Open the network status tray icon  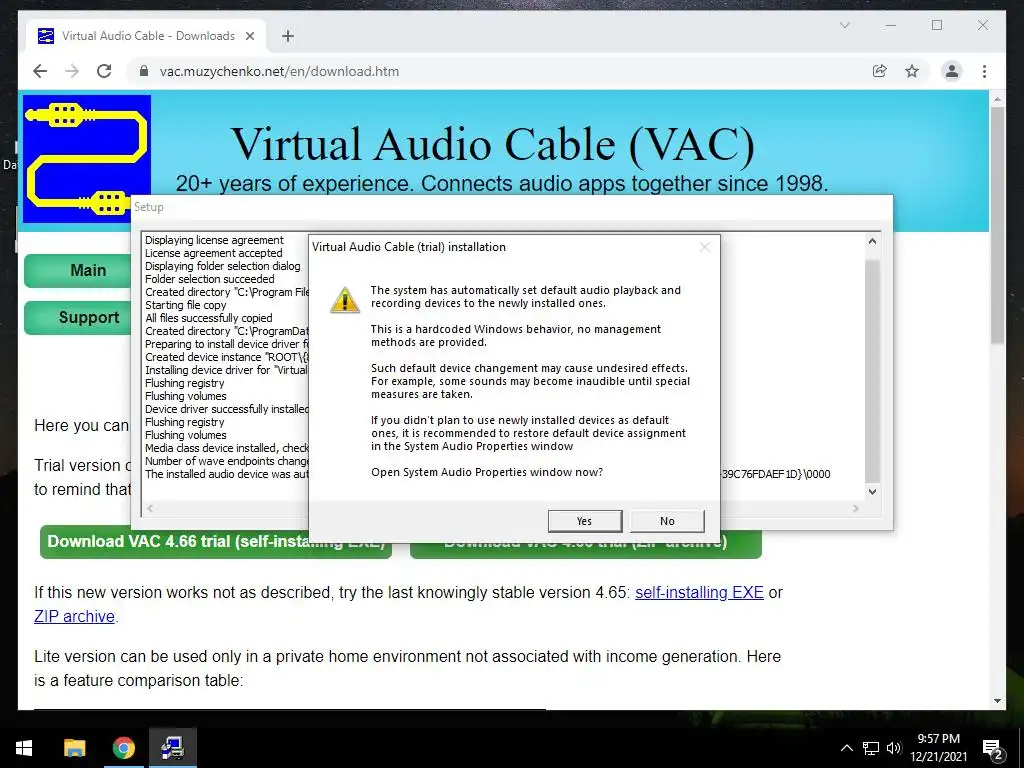[x=871, y=748]
